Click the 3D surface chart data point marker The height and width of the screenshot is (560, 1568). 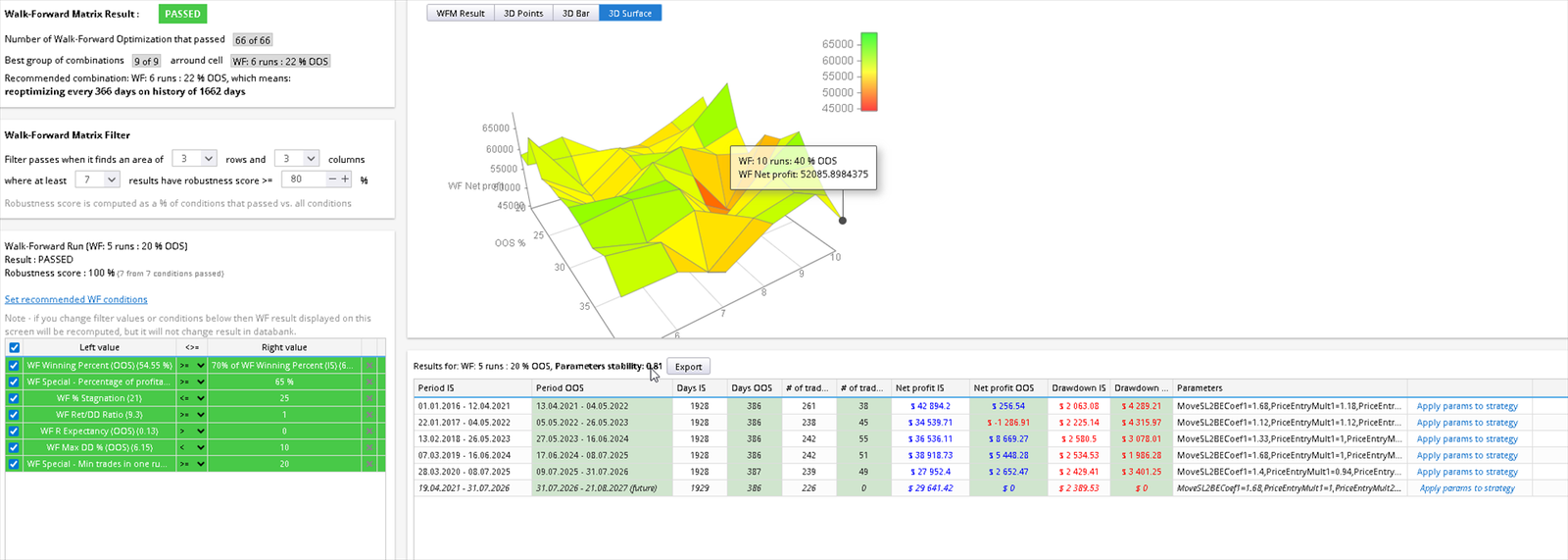[x=842, y=221]
